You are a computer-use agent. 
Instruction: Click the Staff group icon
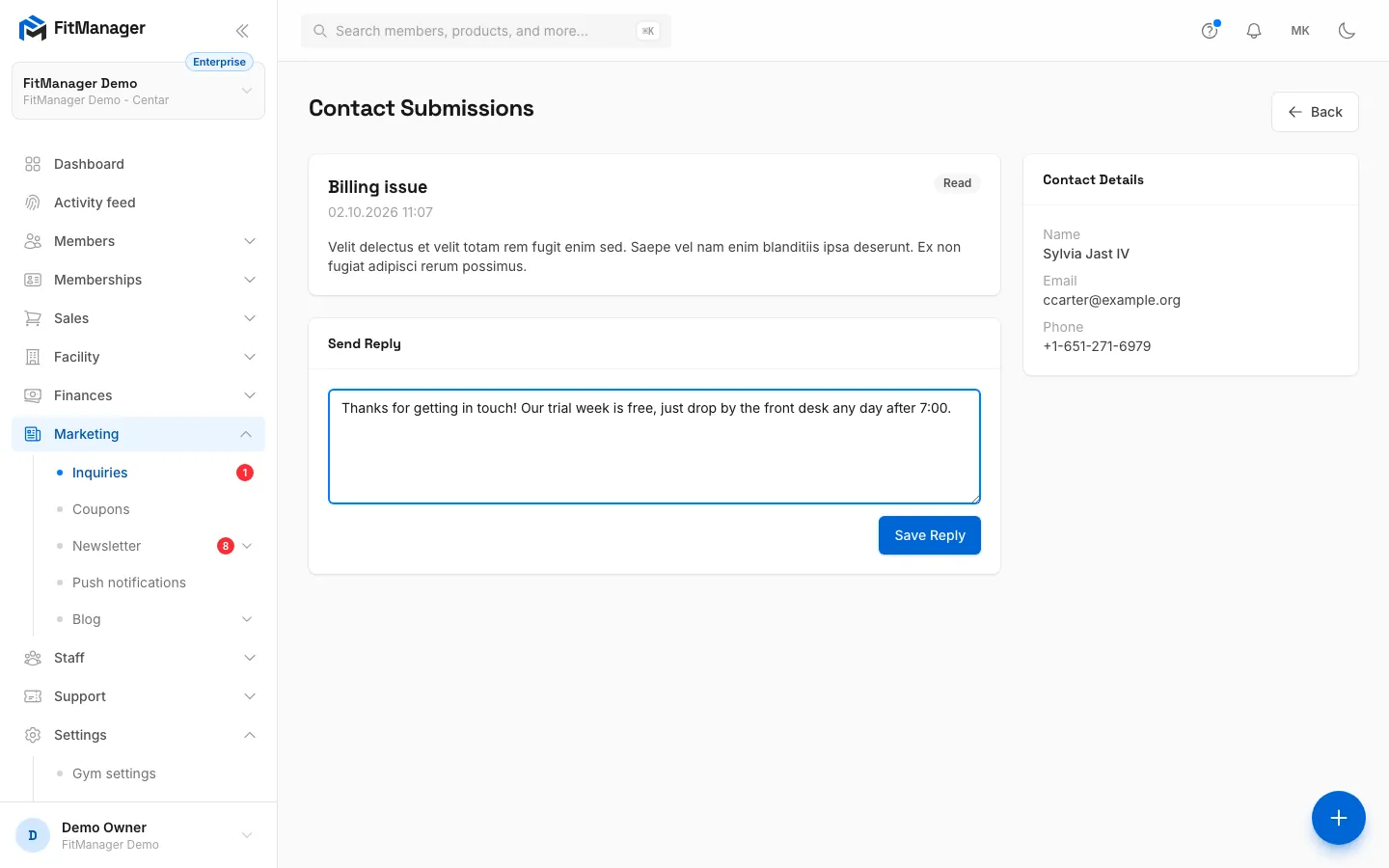pyautogui.click(x=33, y=658)
